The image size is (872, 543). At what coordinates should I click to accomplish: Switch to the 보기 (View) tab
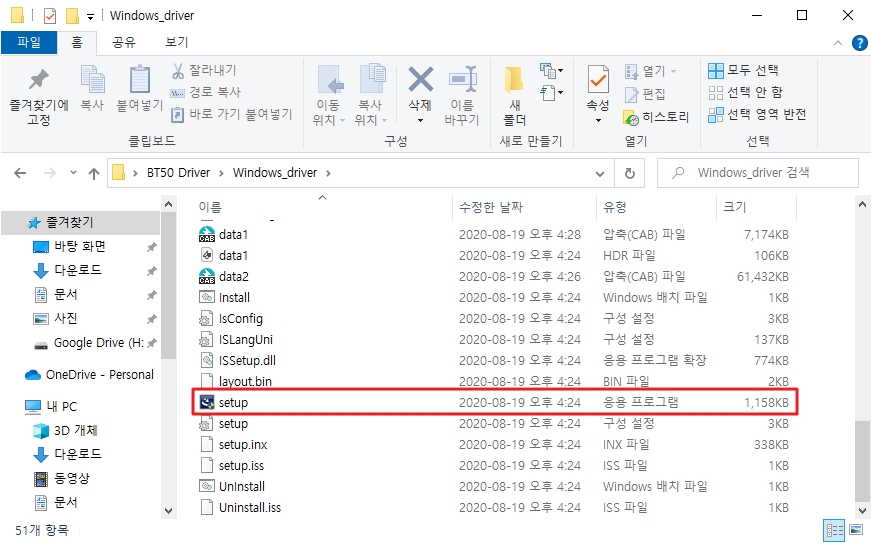click(177, 42)
